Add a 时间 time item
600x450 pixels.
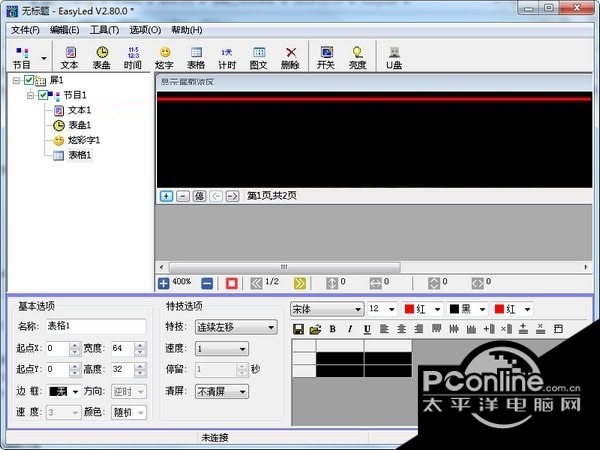pos(133,57)
